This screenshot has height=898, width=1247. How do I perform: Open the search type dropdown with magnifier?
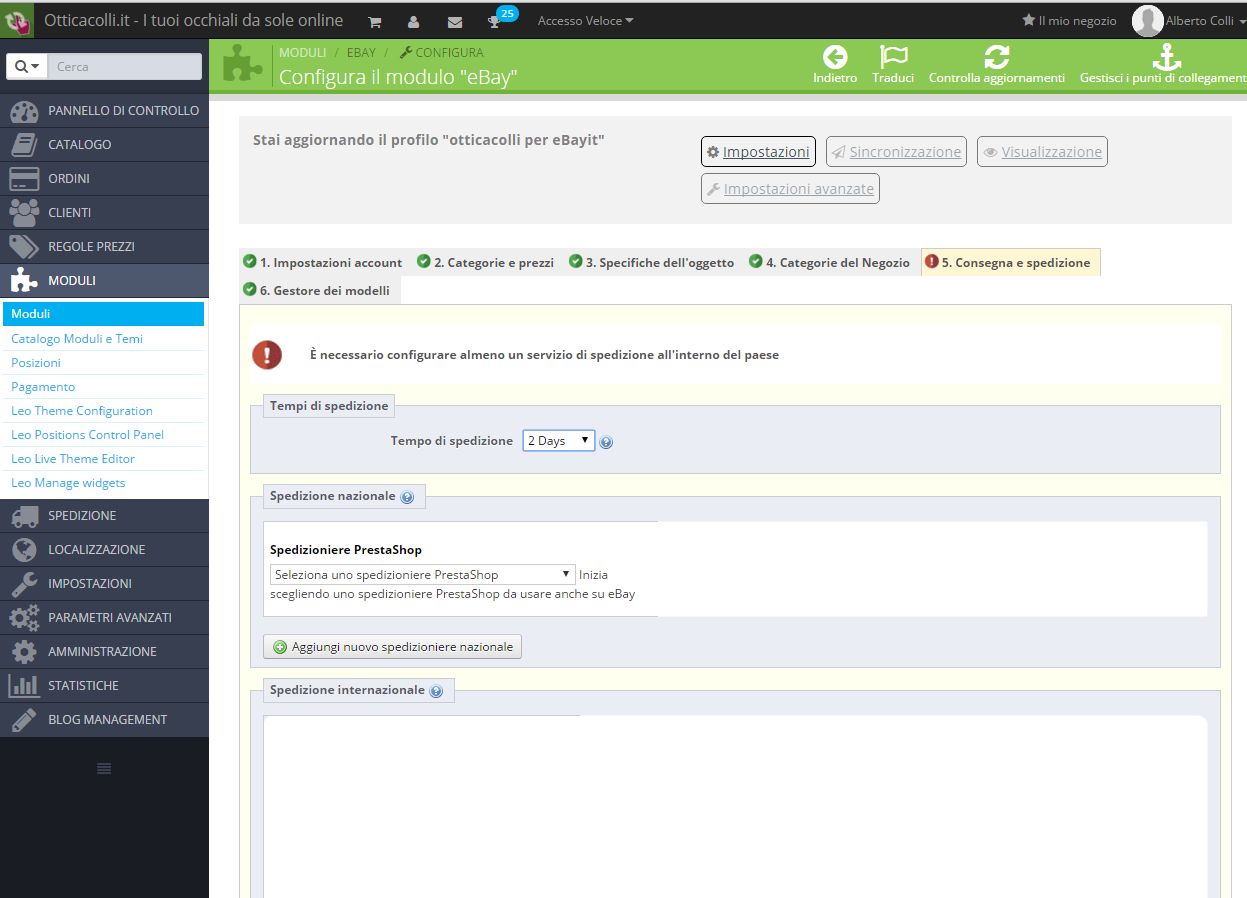click(x=27, y=67)
